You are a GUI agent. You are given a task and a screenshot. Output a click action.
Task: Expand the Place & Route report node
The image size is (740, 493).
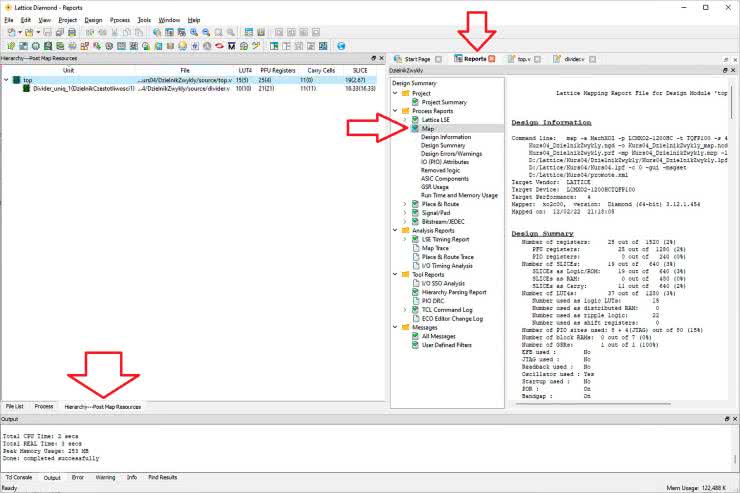click(405, 203)
